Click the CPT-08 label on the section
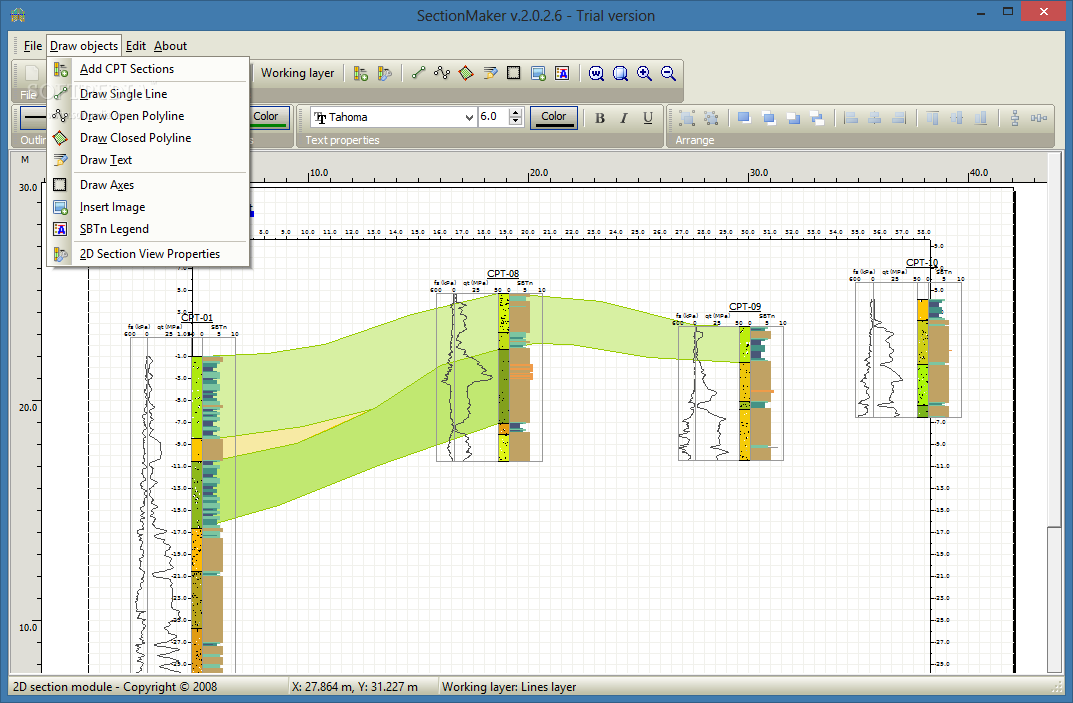Screen dimensions: 1073x703 [x=503, y=274]
